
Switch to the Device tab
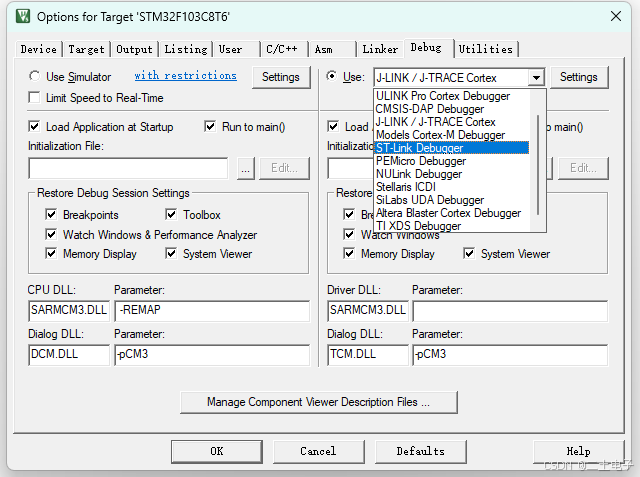[x=38, y=49]
